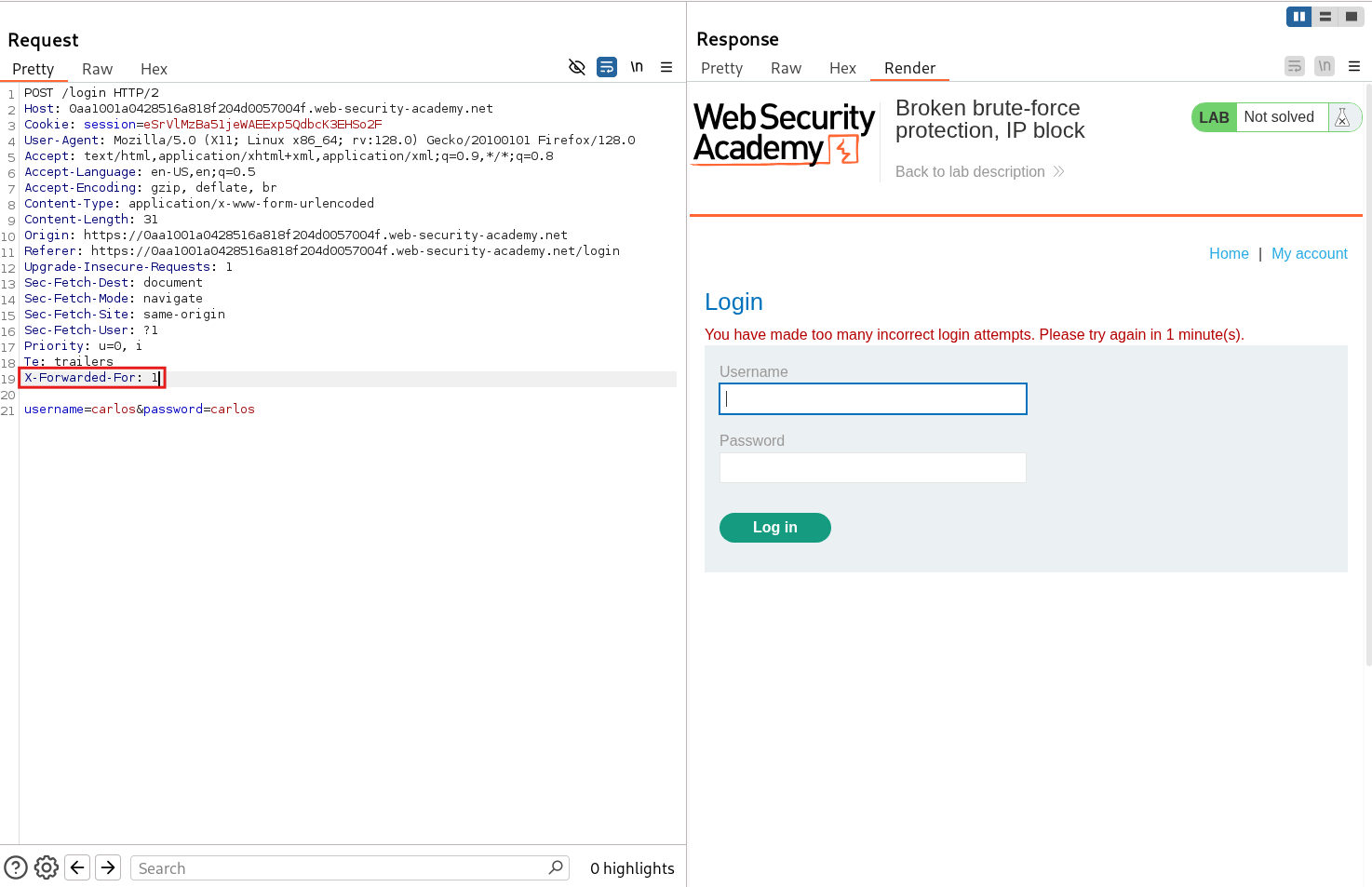
Task: Open the Response panel options menu
Action: tap(1355, 66)
